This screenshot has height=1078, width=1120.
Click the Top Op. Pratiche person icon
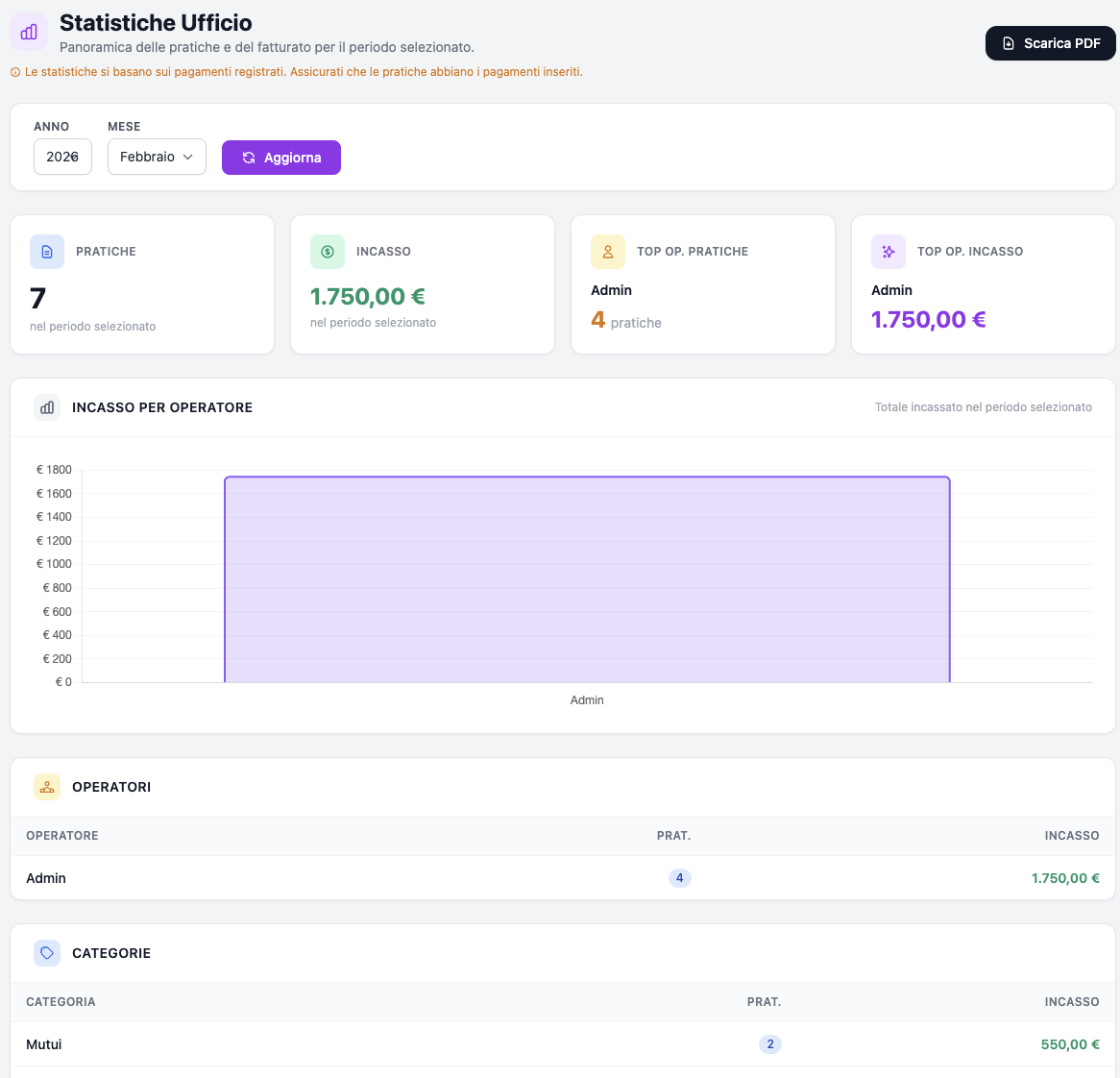[608, 252]
